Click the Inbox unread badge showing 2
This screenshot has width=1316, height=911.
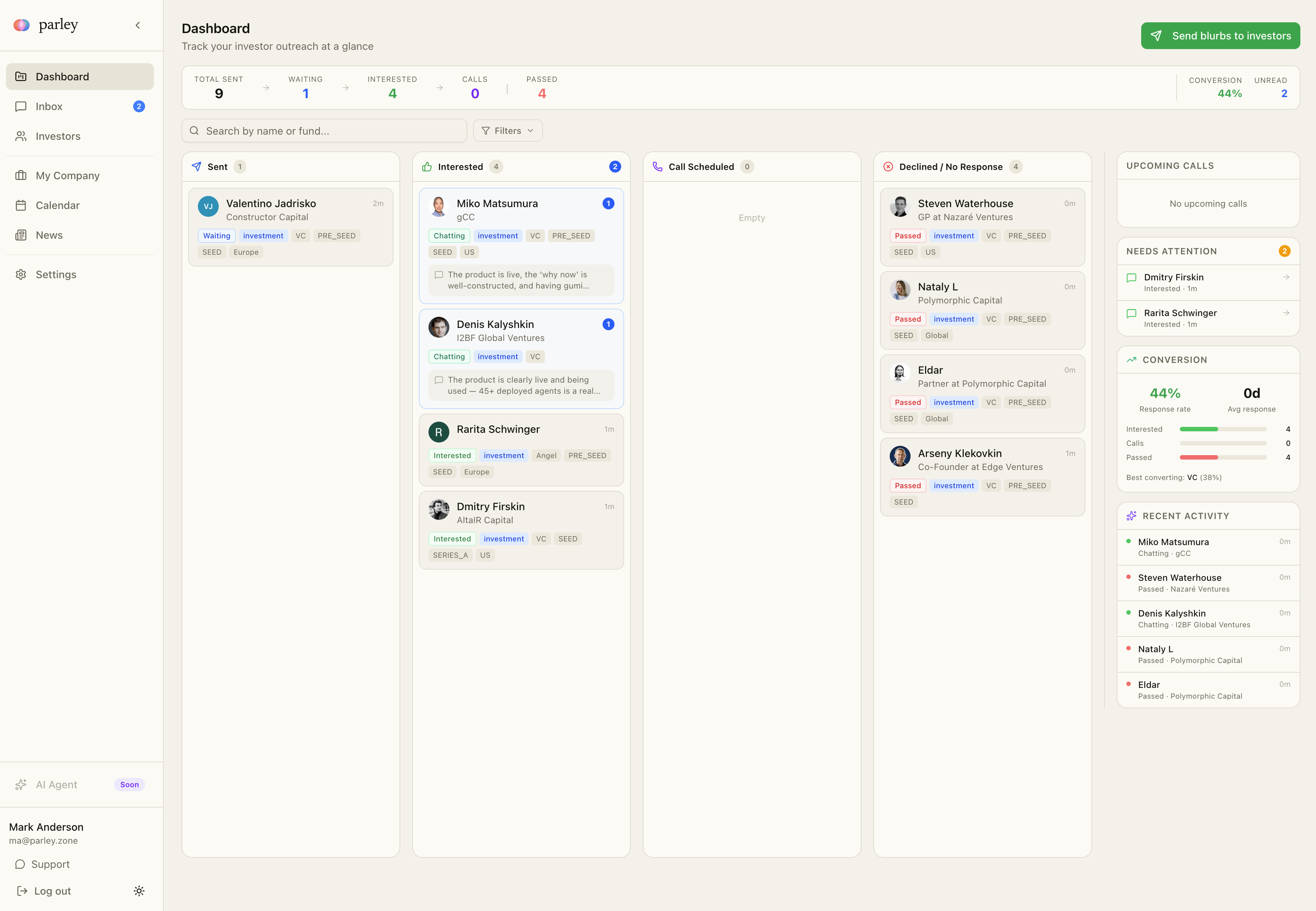(x=139, y=106)
